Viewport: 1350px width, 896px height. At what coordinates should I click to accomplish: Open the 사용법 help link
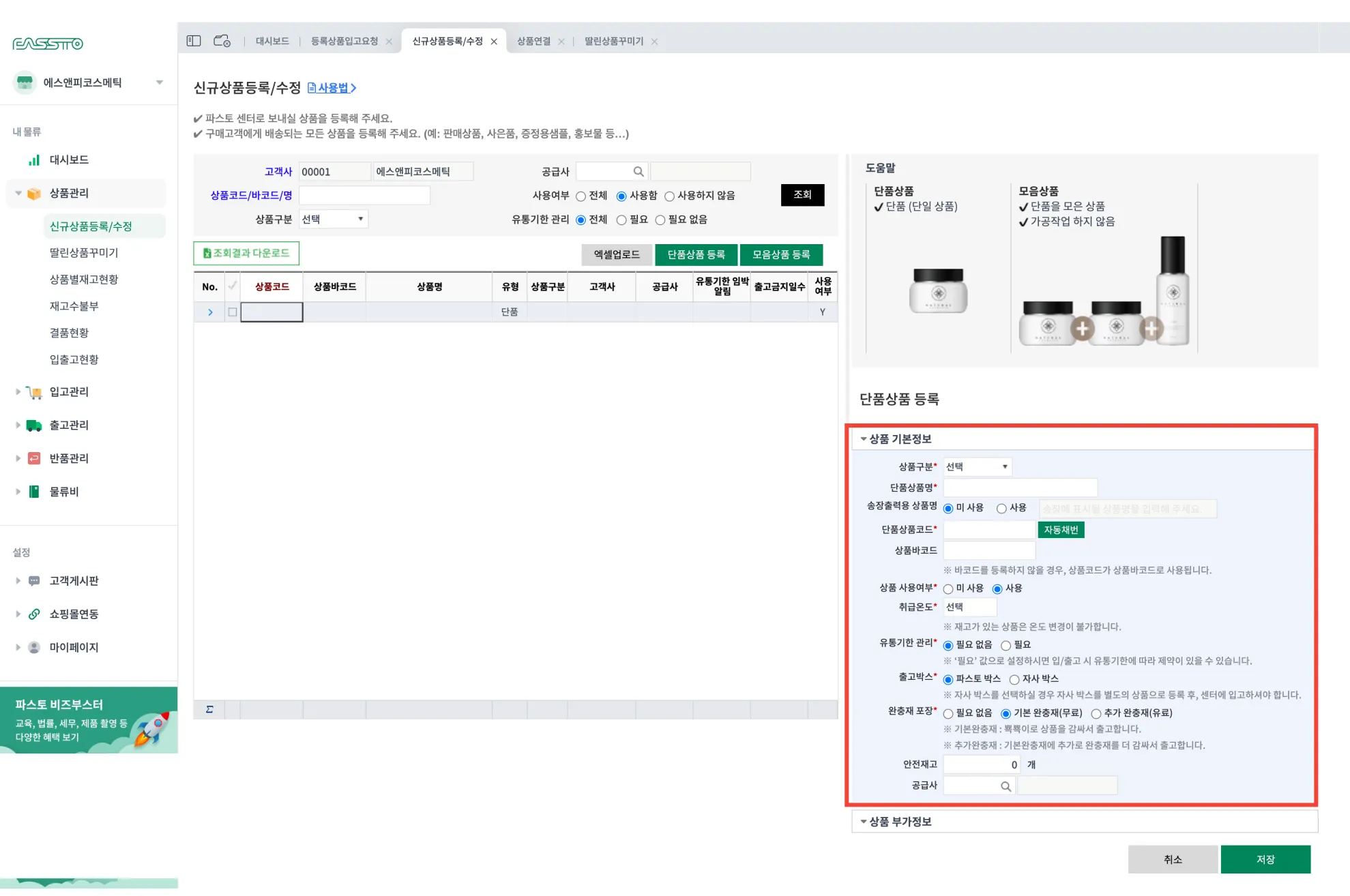[332, 88]
